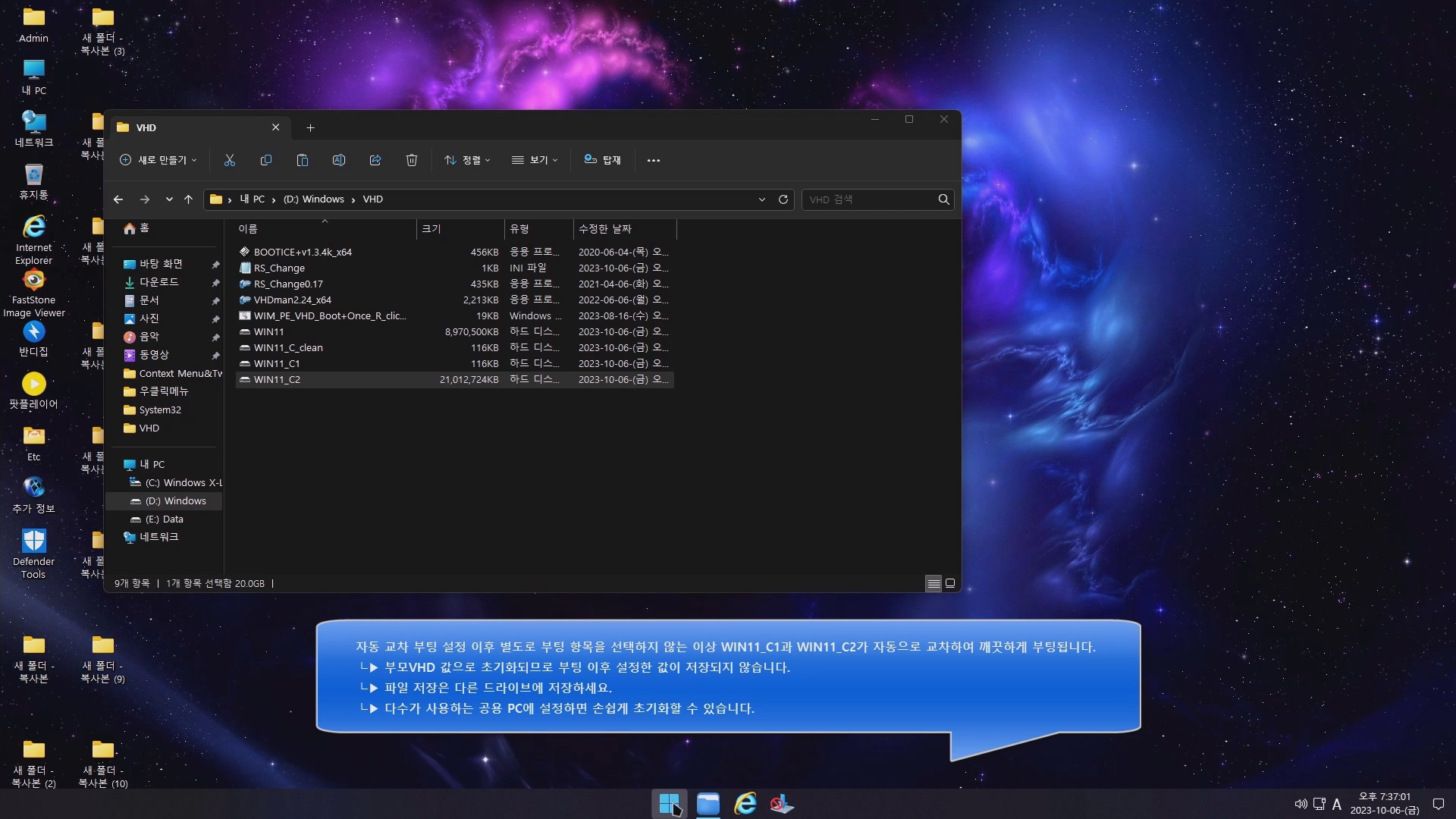Select the Bandizip desktop icon
The image size is (1456, 819).
pos(33,339)
